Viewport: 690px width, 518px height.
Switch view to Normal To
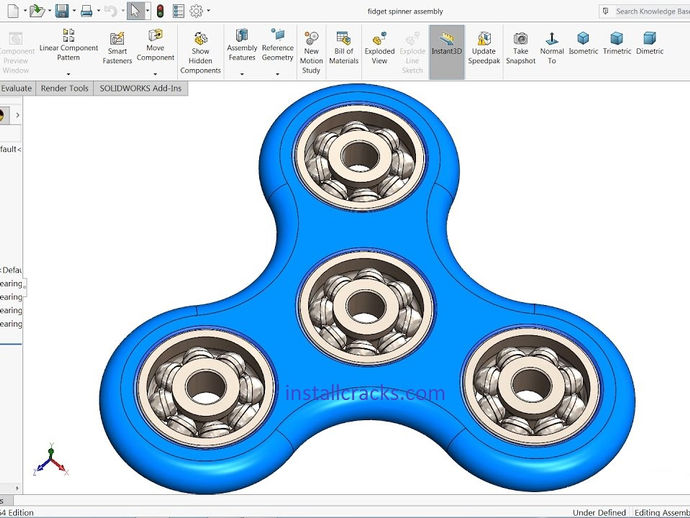tap(552, 48)
